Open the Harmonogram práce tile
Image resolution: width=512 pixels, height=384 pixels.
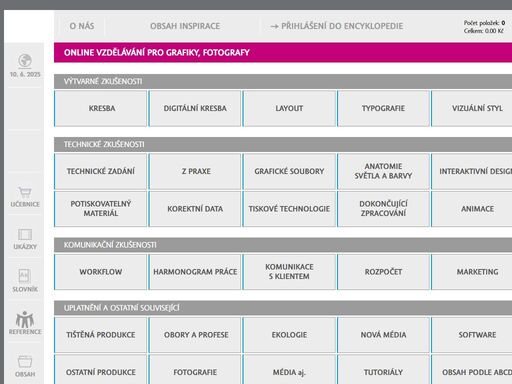(x=195, y=272)
